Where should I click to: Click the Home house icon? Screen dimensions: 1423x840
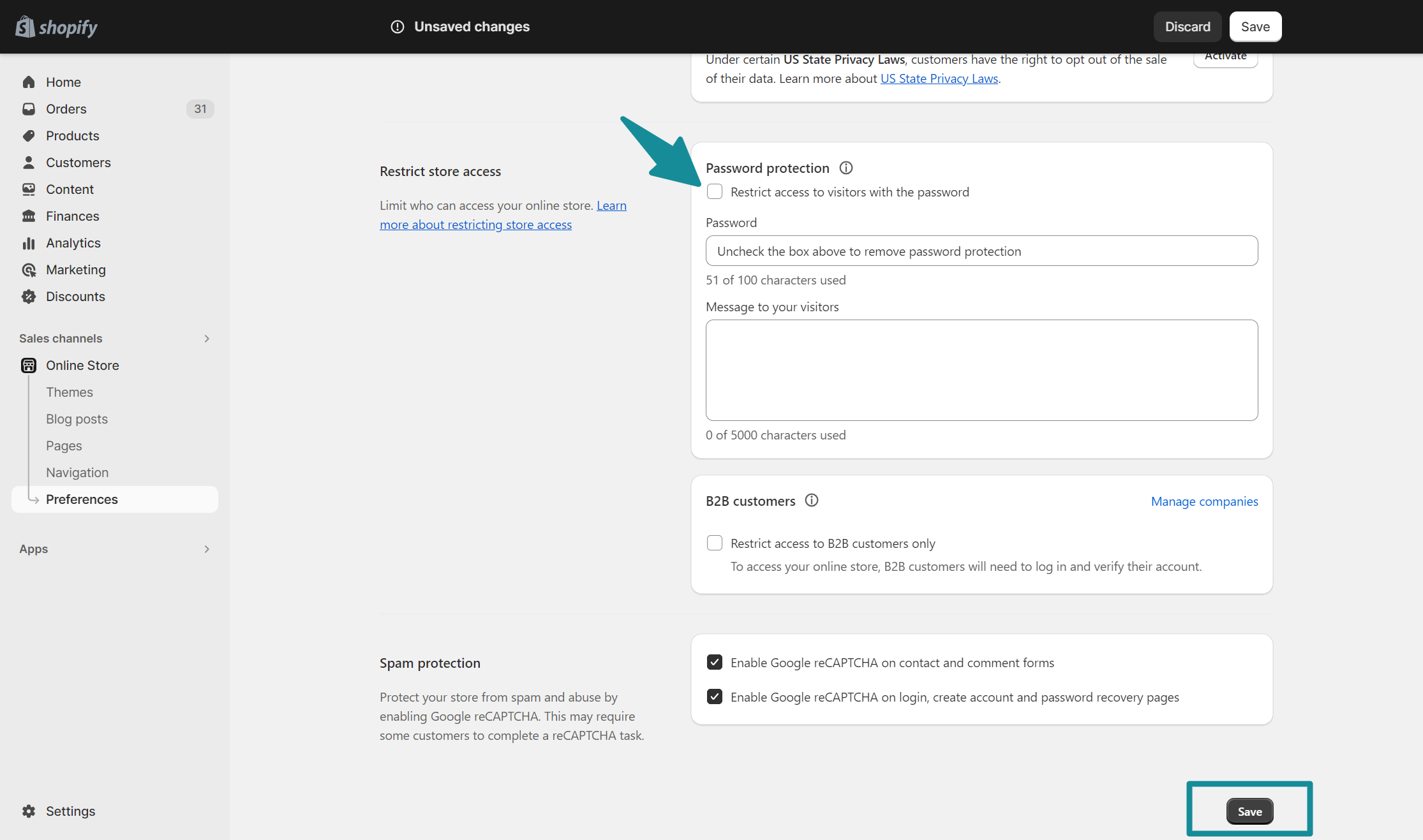click(x=29, y=82)
